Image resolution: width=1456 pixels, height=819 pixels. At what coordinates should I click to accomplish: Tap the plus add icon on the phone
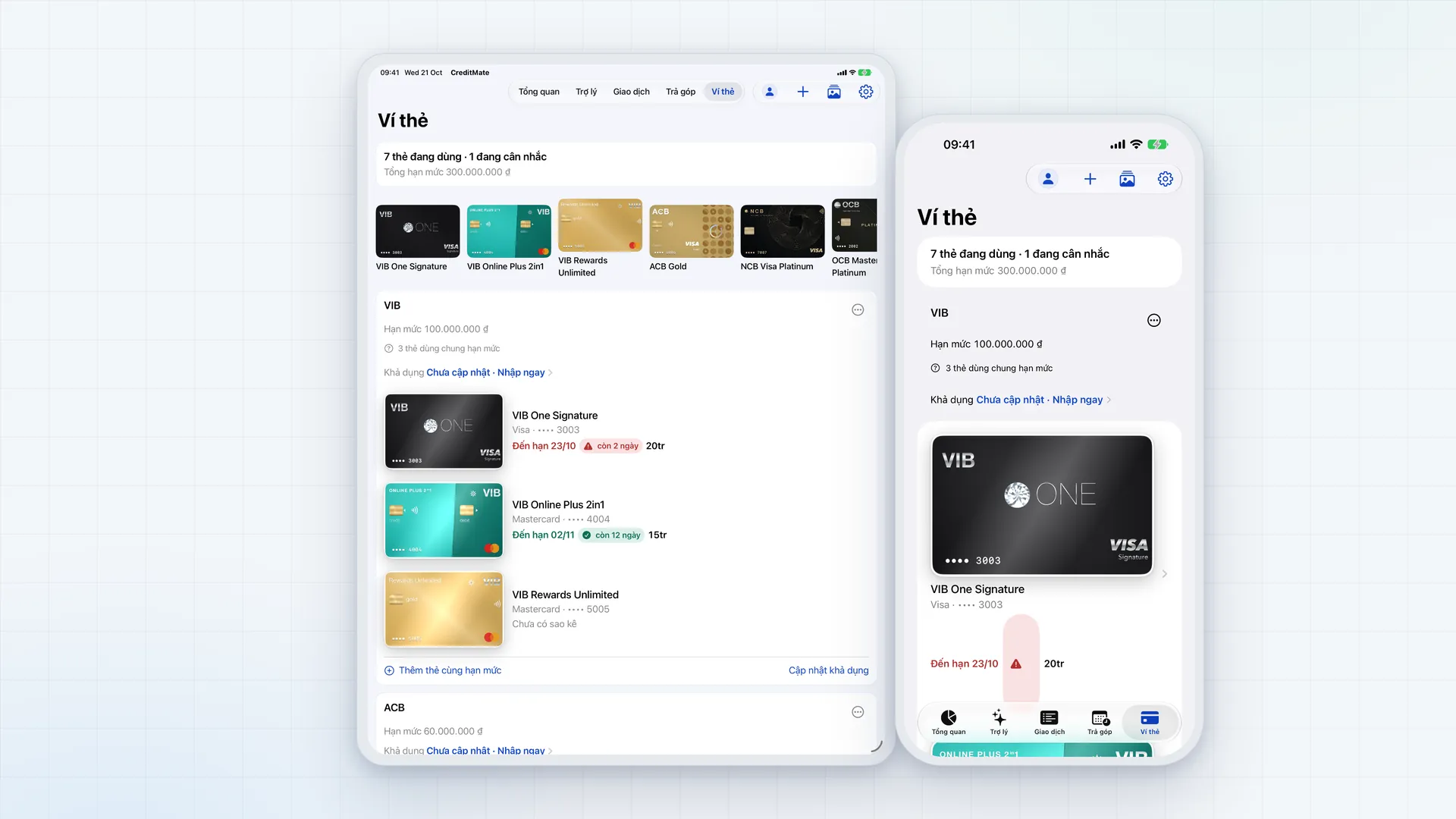coord(1090,179)
